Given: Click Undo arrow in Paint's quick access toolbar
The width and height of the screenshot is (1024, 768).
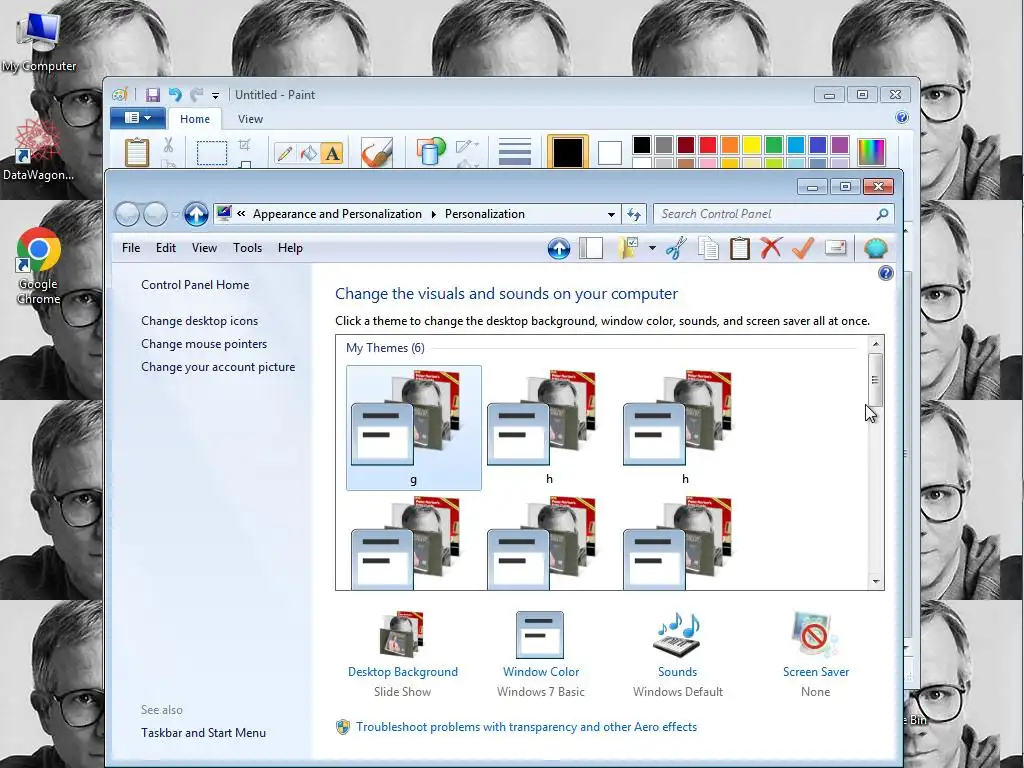Looking at the screenshot, I should pos(175,95).
